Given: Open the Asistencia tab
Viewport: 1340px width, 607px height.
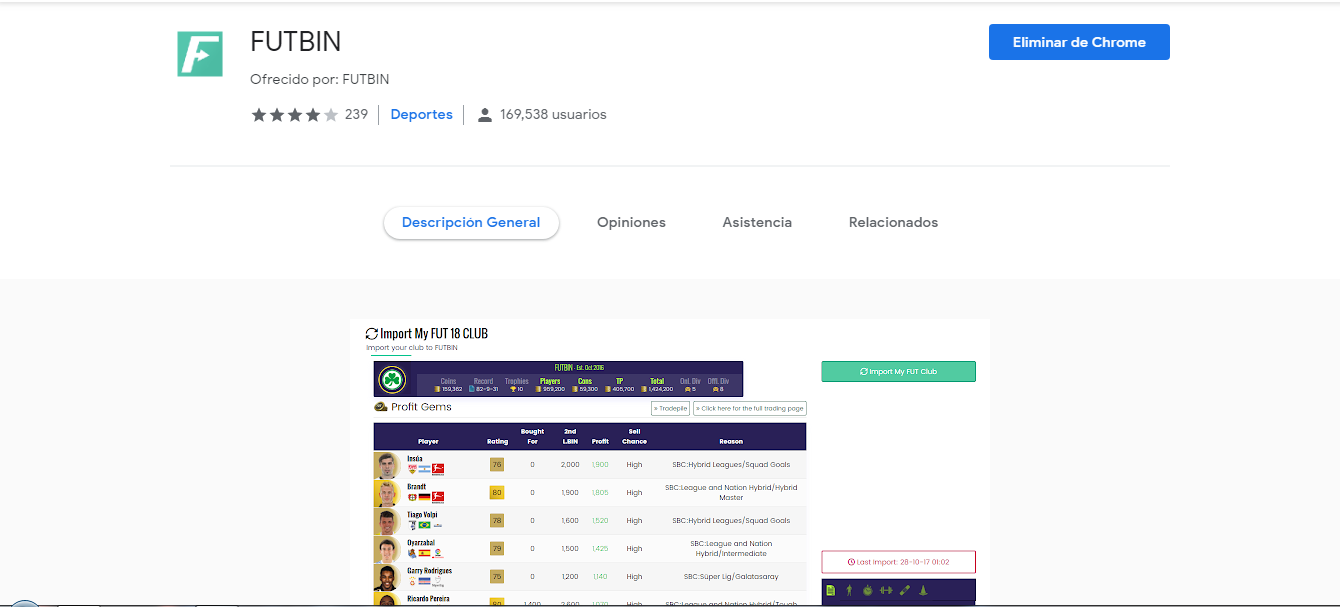Looking at the screenshot, I should (x=757, y=222).
